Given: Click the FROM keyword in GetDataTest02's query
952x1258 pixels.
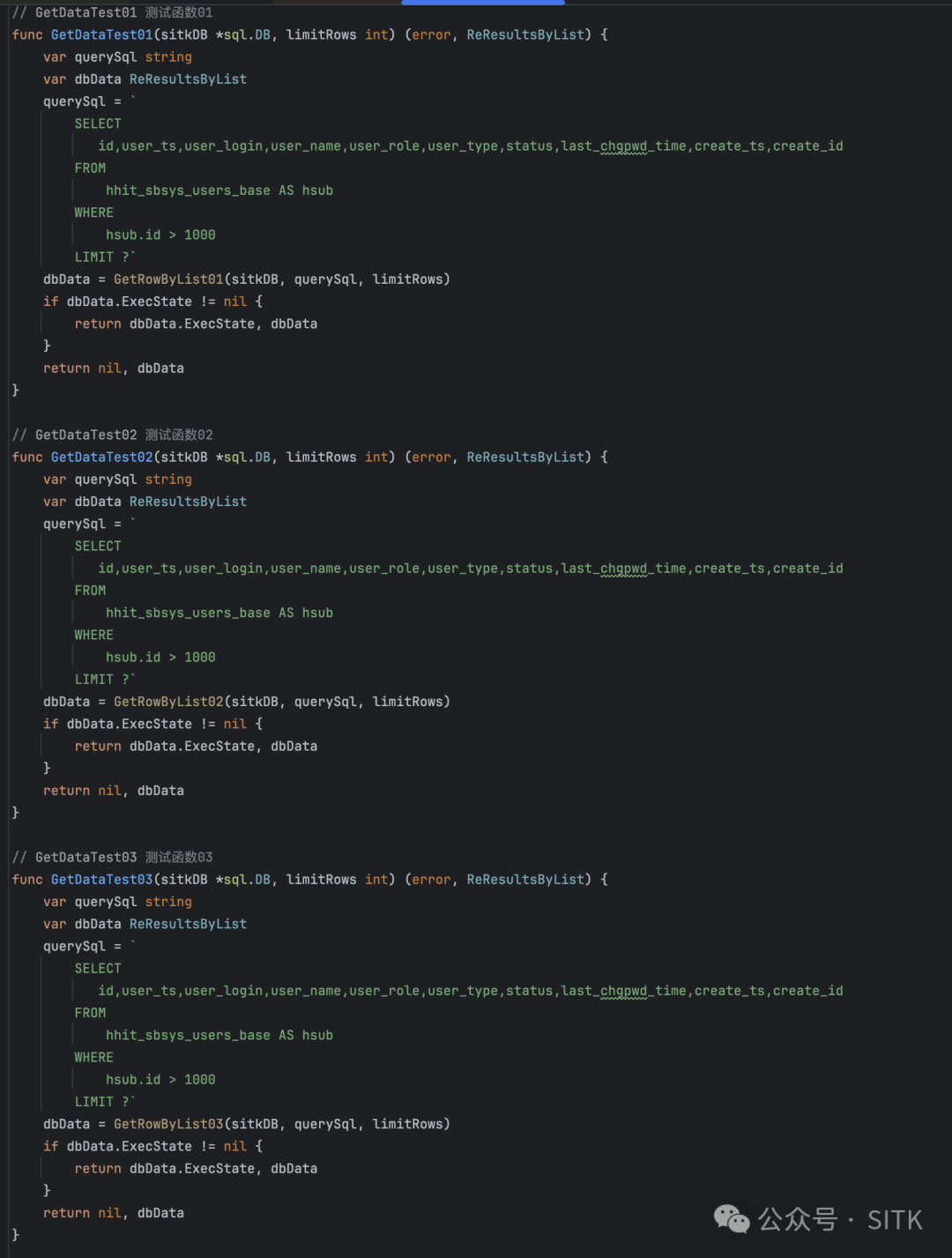Looking at the screenshot, I should 90,591.
